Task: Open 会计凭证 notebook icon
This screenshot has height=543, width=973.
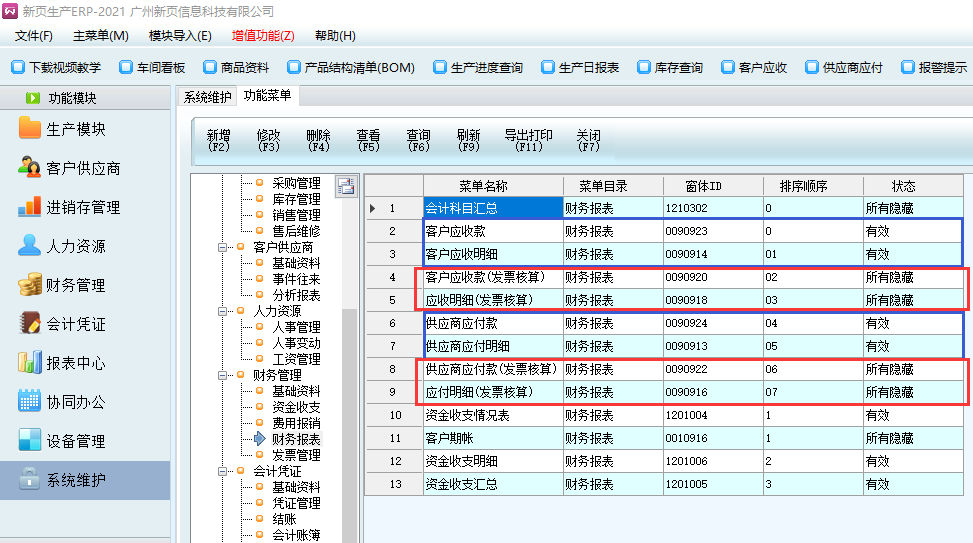Action: click(x=29, y=324)
